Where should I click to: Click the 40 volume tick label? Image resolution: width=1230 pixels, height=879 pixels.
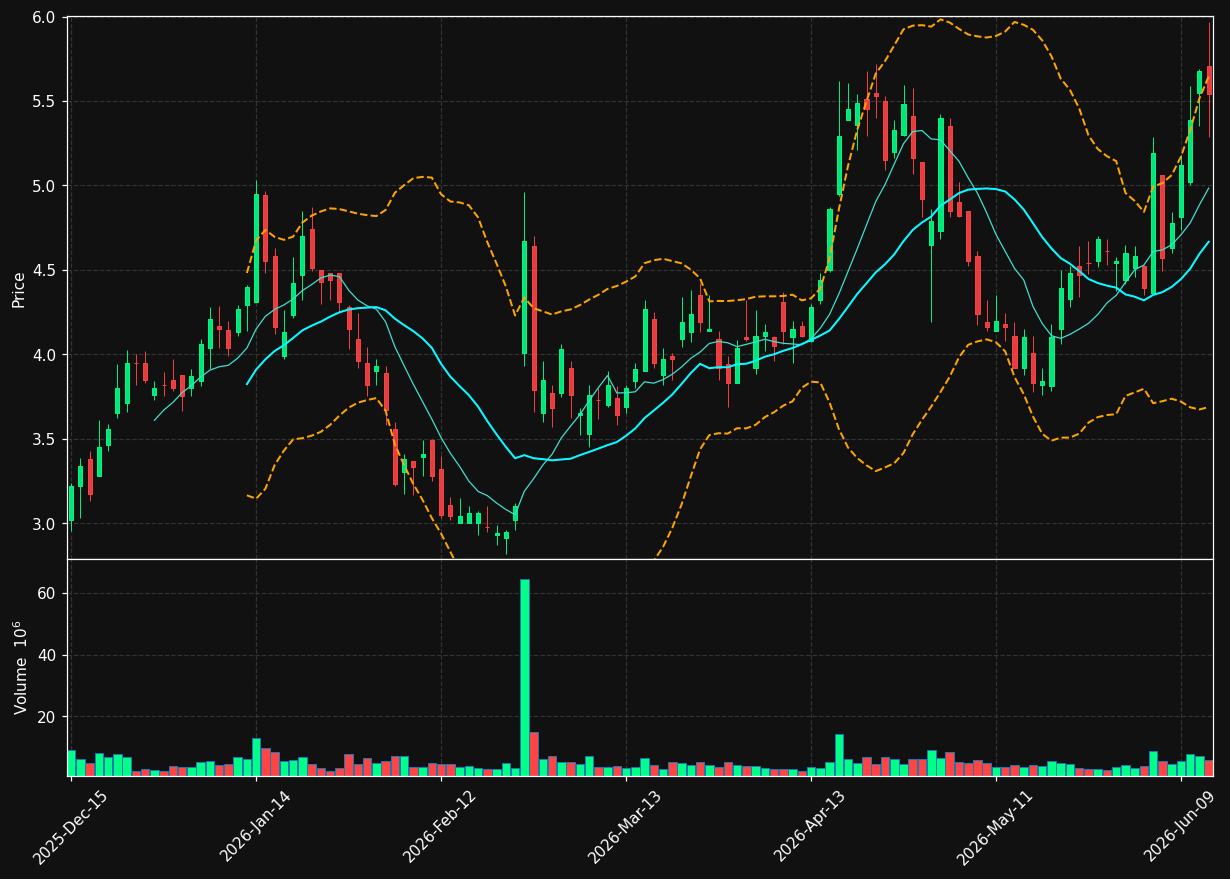coord(46,656)
